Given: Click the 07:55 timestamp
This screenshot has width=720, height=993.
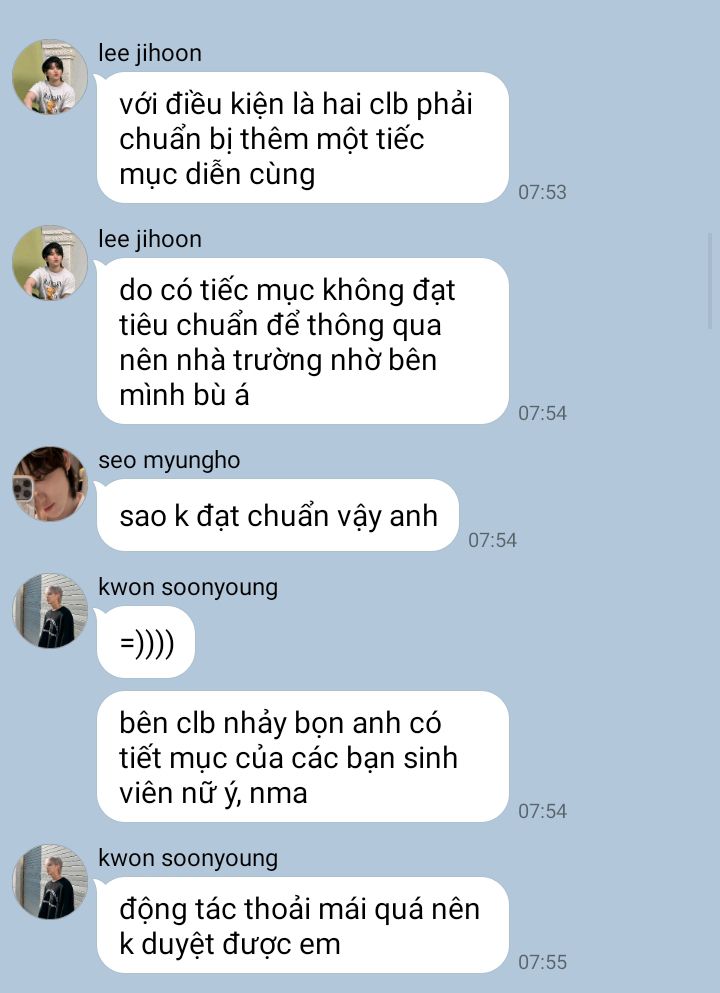Looking at the screenshot, I should pos(542,962).
